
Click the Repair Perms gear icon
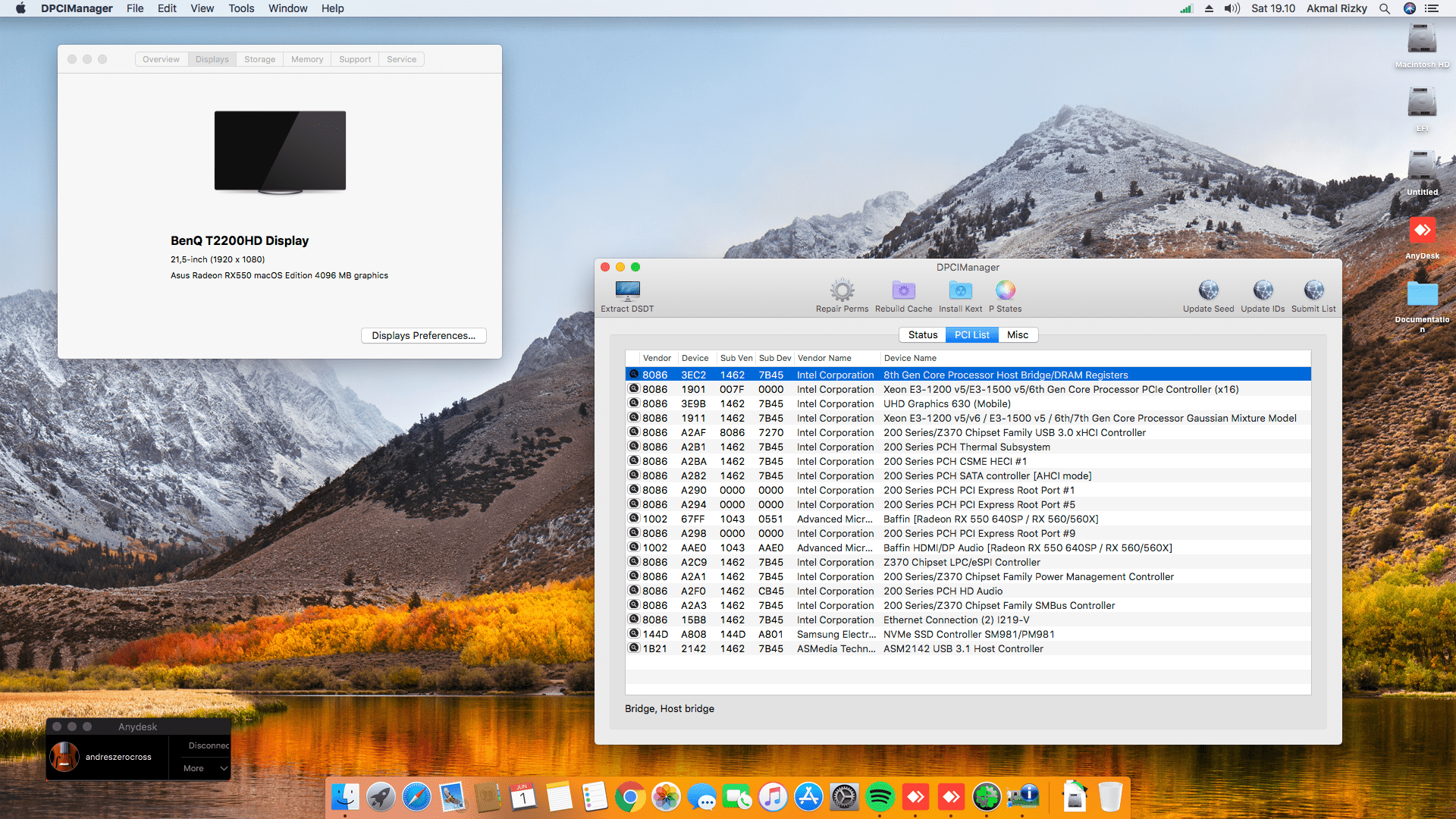click(x=842, y=290)
